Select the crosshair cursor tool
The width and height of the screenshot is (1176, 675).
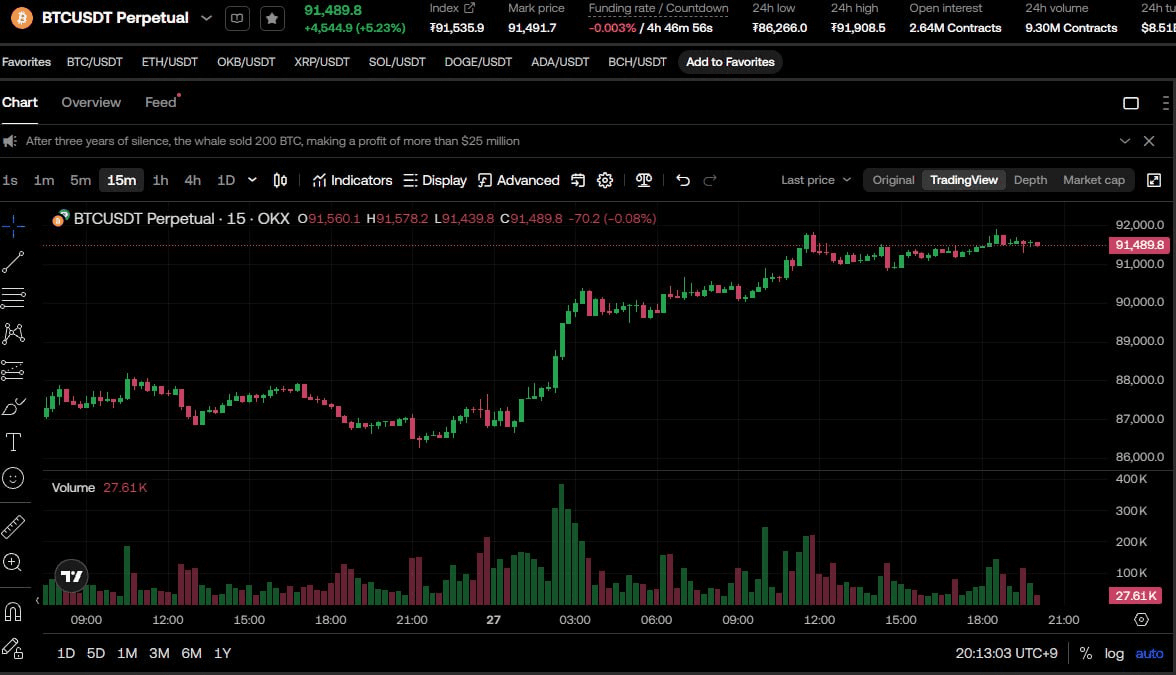[x=13, y=225]
